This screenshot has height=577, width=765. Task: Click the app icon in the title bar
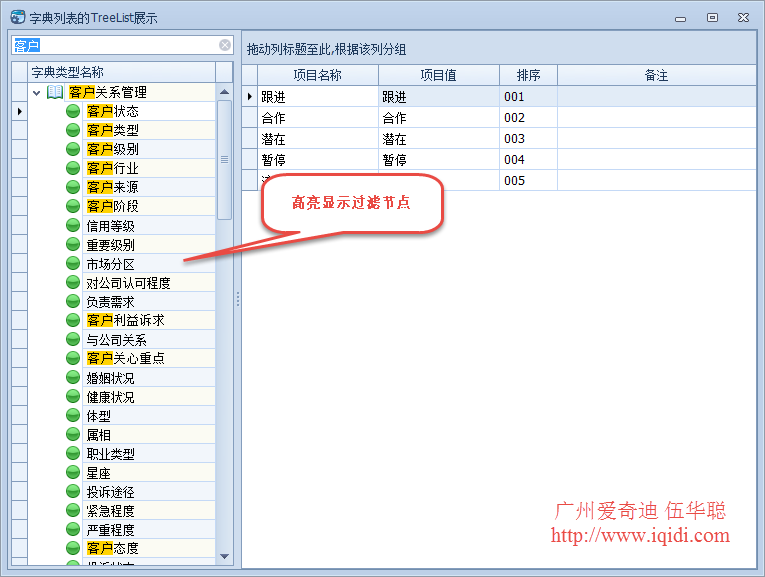click(x=18, y=17)
